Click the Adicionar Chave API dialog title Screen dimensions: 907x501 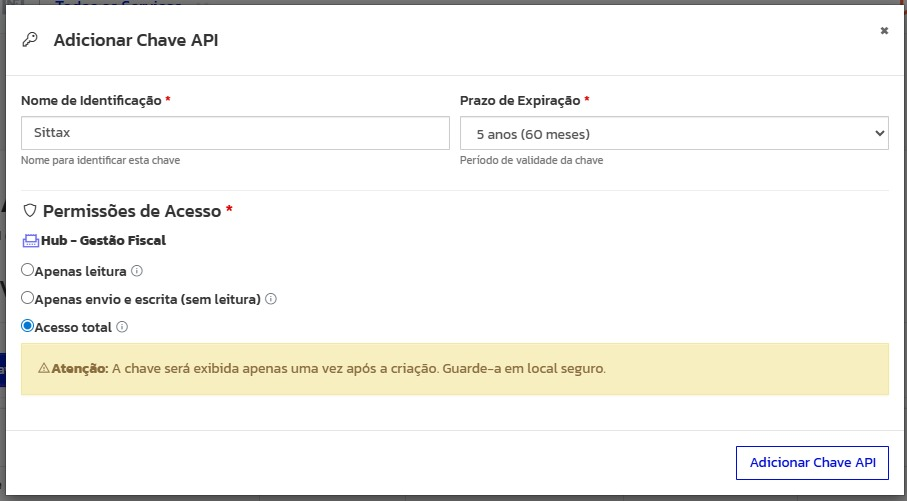(x=135, y=40)
